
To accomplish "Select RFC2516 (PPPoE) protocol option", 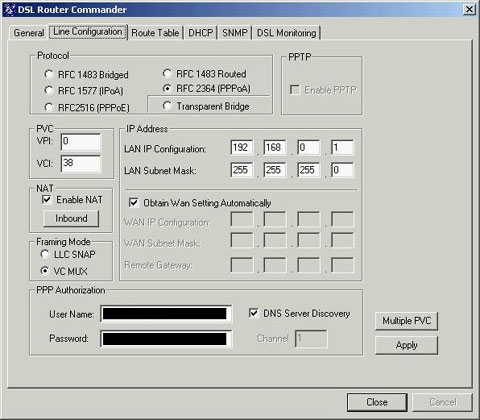I will coord(49,107).
